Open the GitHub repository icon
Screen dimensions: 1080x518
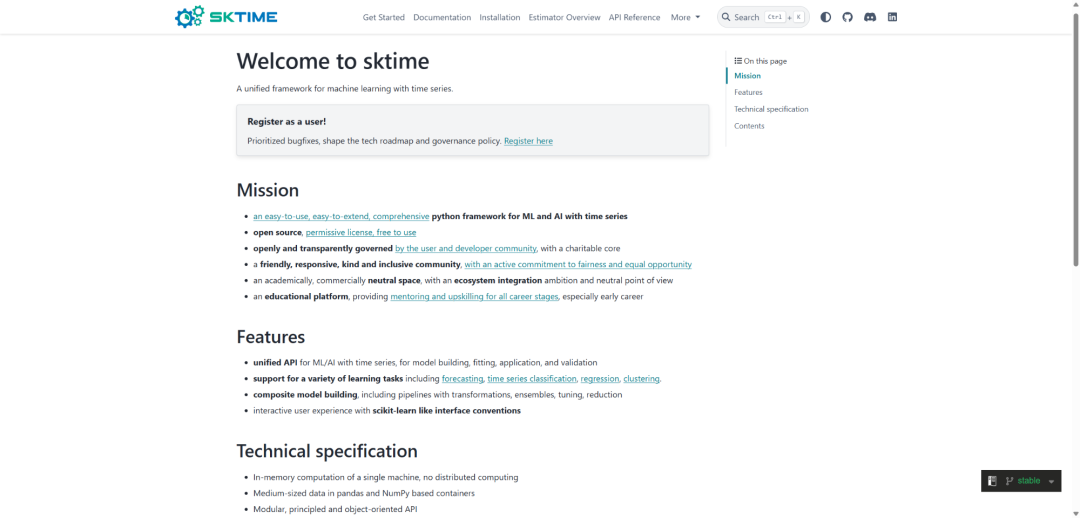point(847,17)
